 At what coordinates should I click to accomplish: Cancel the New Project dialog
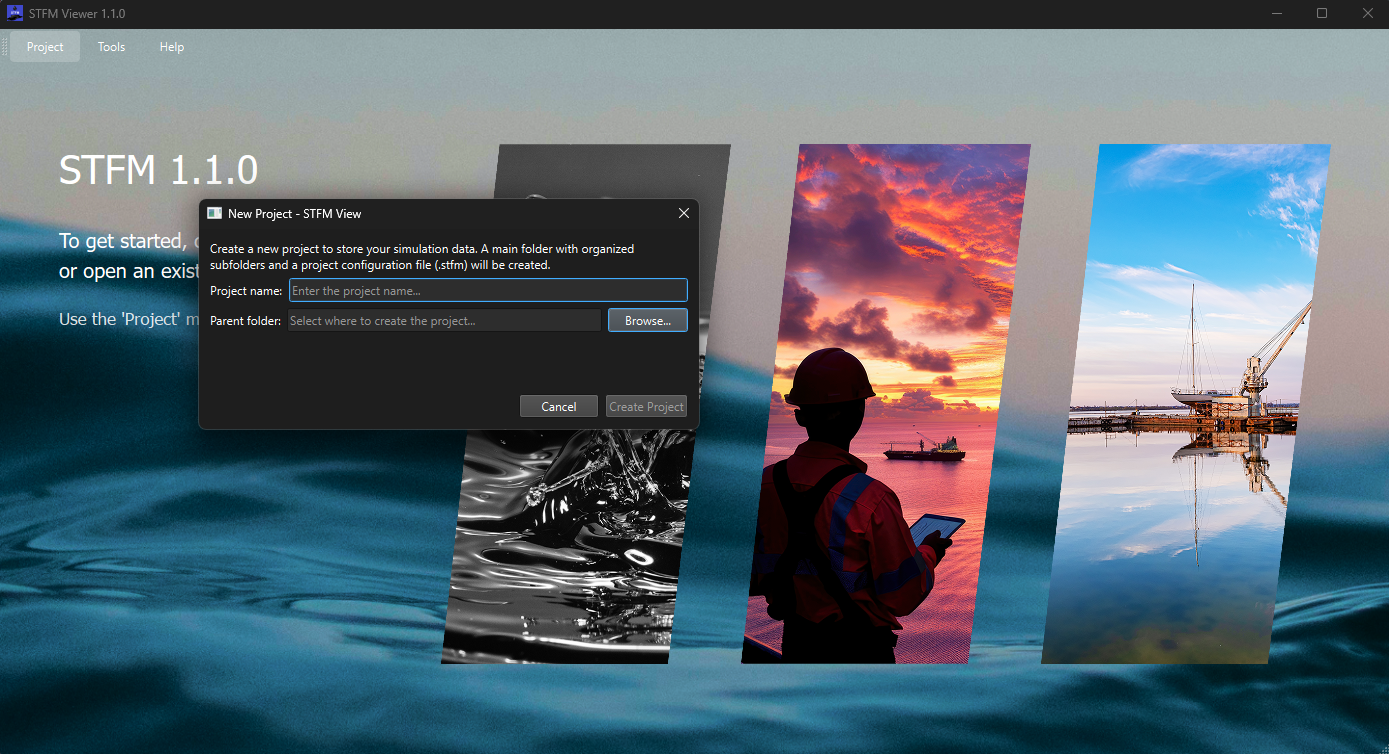point(559,406)
